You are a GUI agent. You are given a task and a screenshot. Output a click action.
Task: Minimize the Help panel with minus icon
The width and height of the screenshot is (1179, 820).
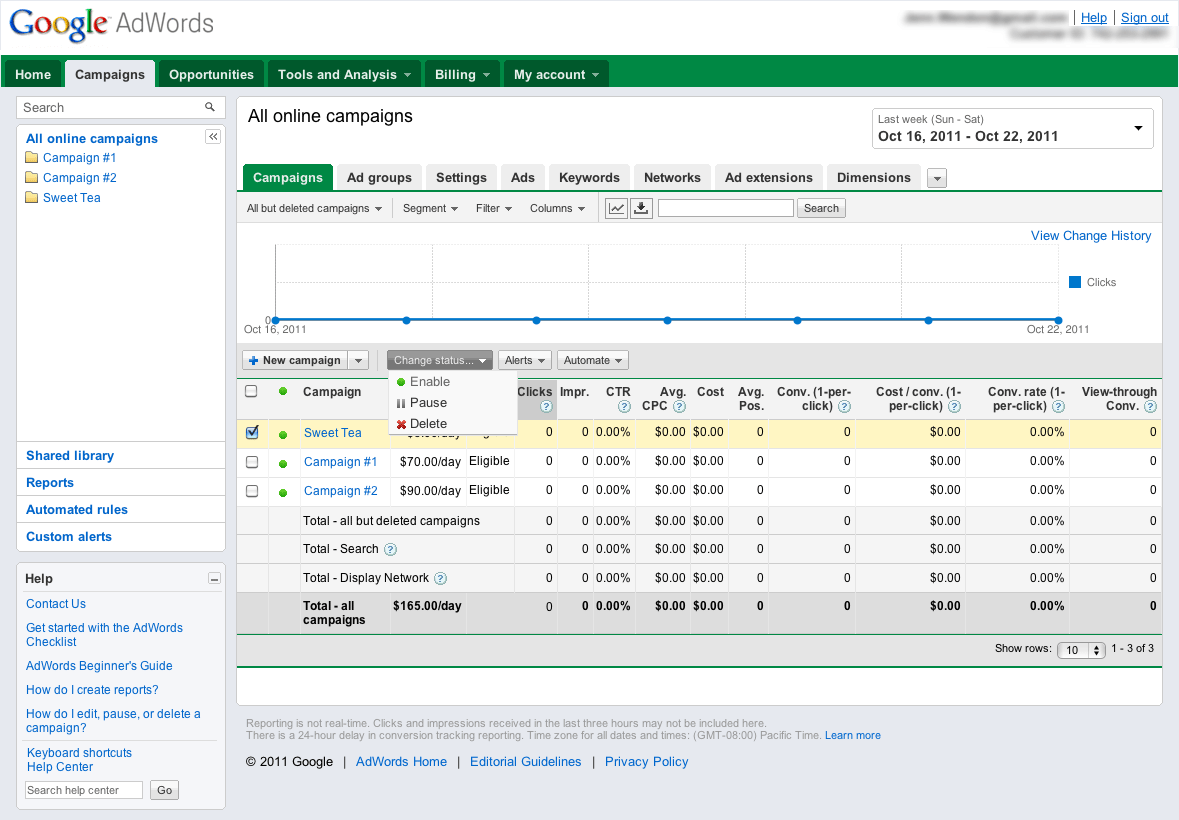pyautogui.click(x=214, y=579)
